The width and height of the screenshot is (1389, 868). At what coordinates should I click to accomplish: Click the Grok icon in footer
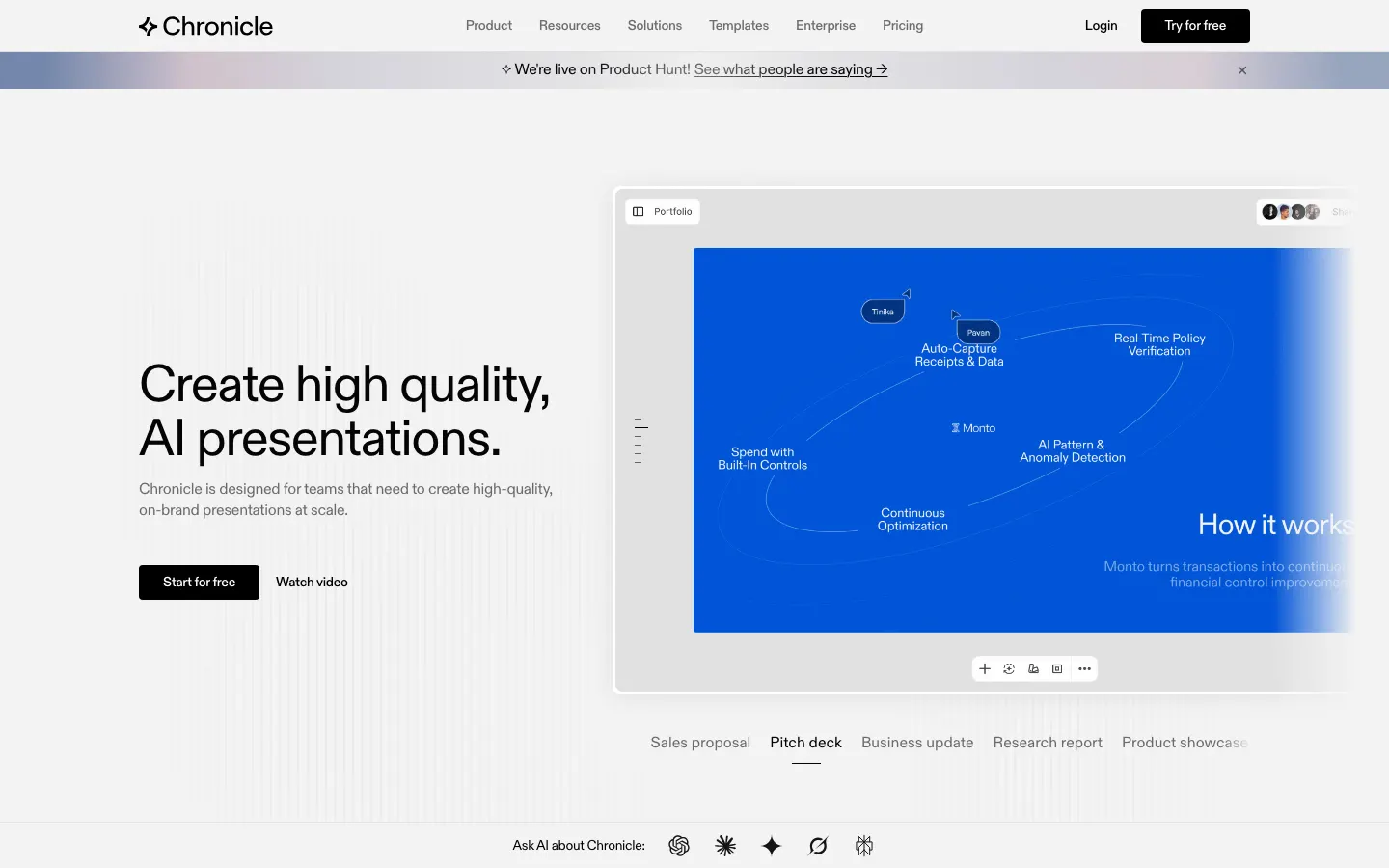[818, 846]
